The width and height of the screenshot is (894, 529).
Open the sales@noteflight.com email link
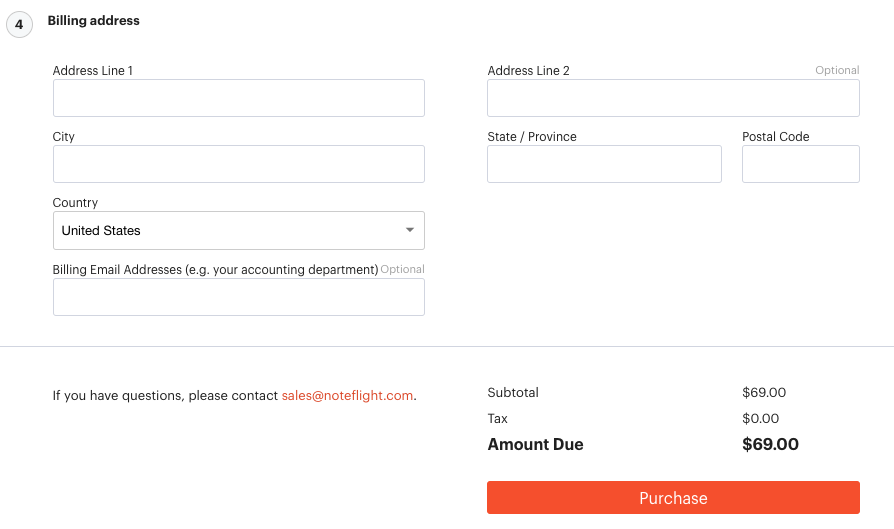point(347,395)
